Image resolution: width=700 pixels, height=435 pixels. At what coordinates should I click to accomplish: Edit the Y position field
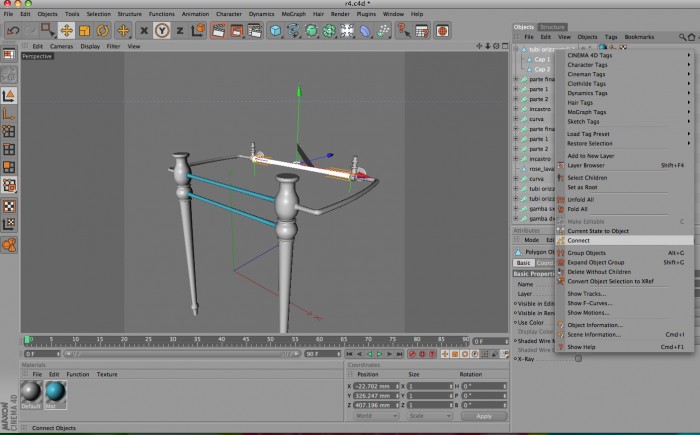click(x=376, y=396)
